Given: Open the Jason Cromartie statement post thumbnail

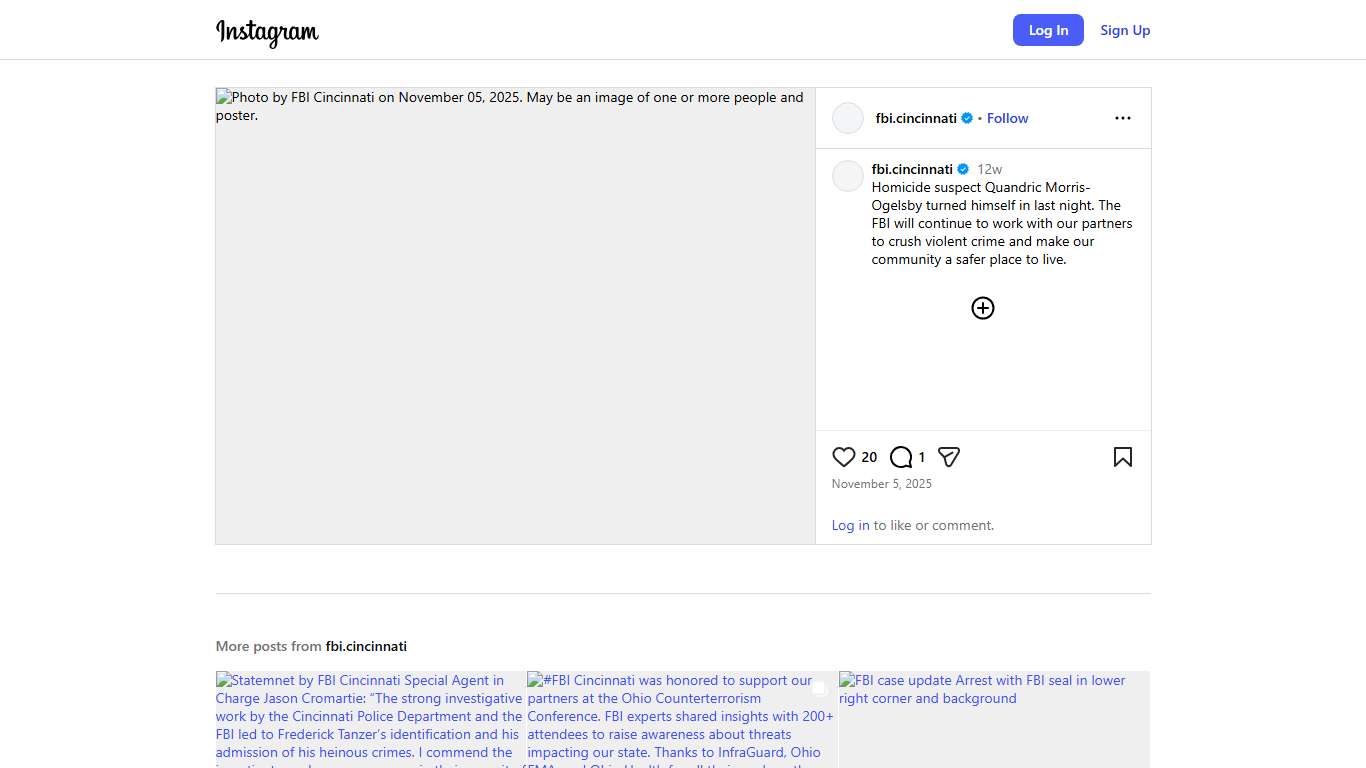Looking at the screenshot, I should [370, 719].
